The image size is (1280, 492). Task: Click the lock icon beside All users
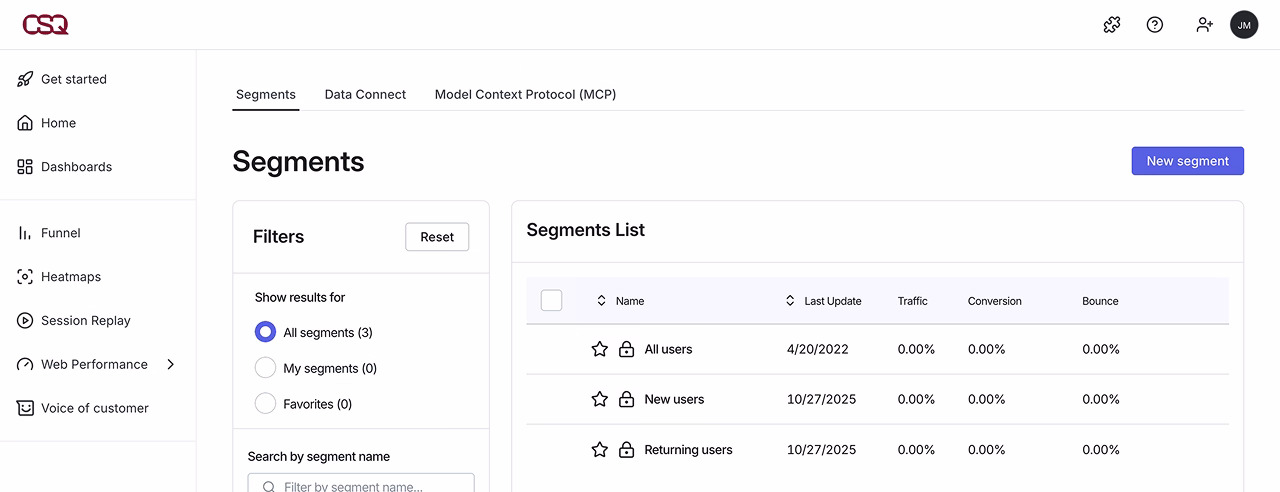pyautogui.click(x=627, y=349)
